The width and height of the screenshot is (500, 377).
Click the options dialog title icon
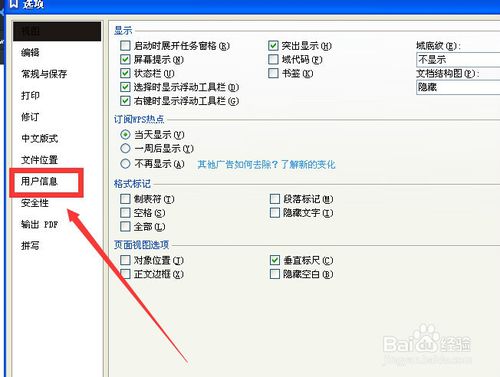point(14,4)
